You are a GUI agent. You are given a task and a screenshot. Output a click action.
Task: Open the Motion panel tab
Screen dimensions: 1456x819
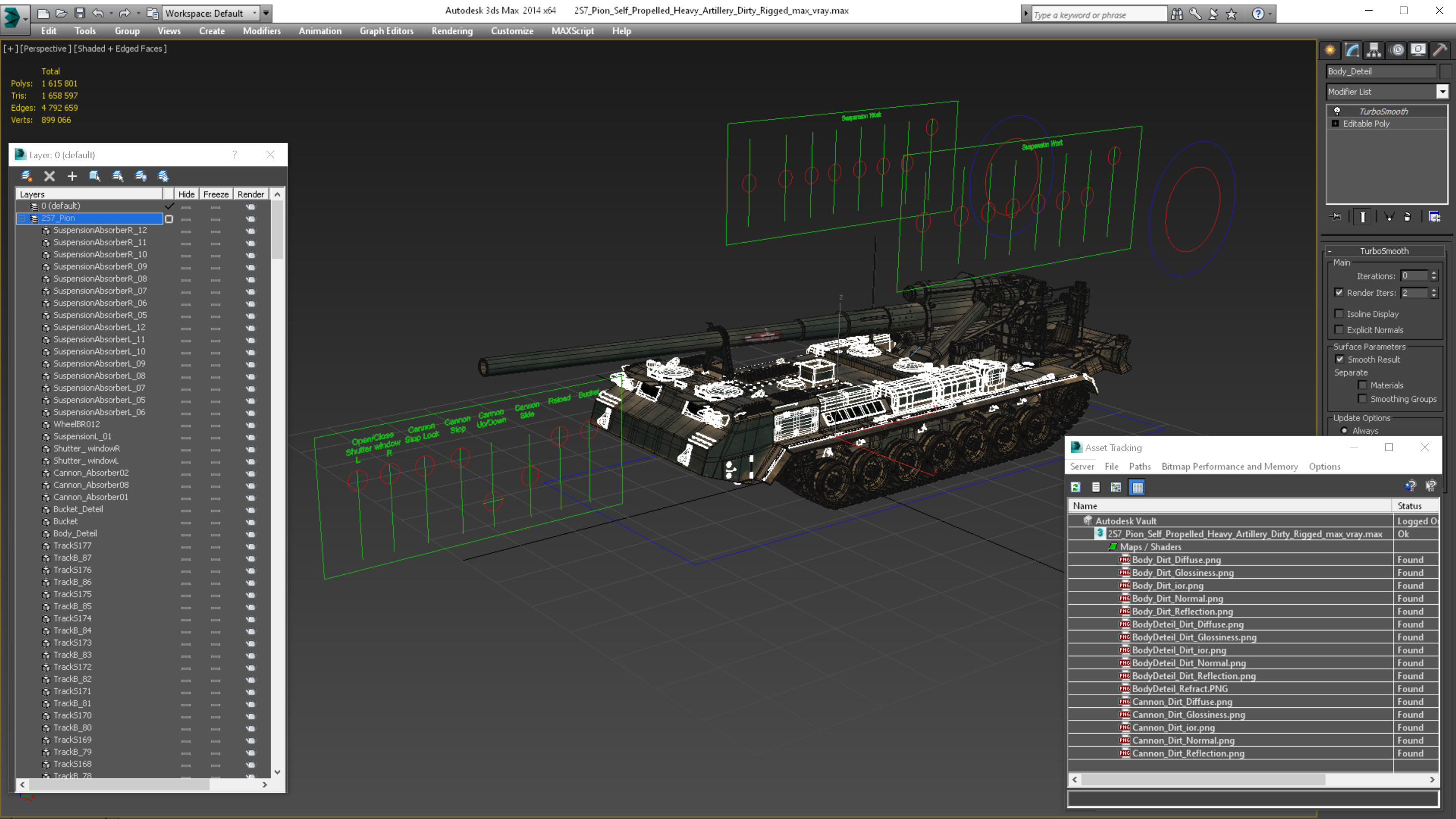pyautogui.click(x=1397, y=51)
